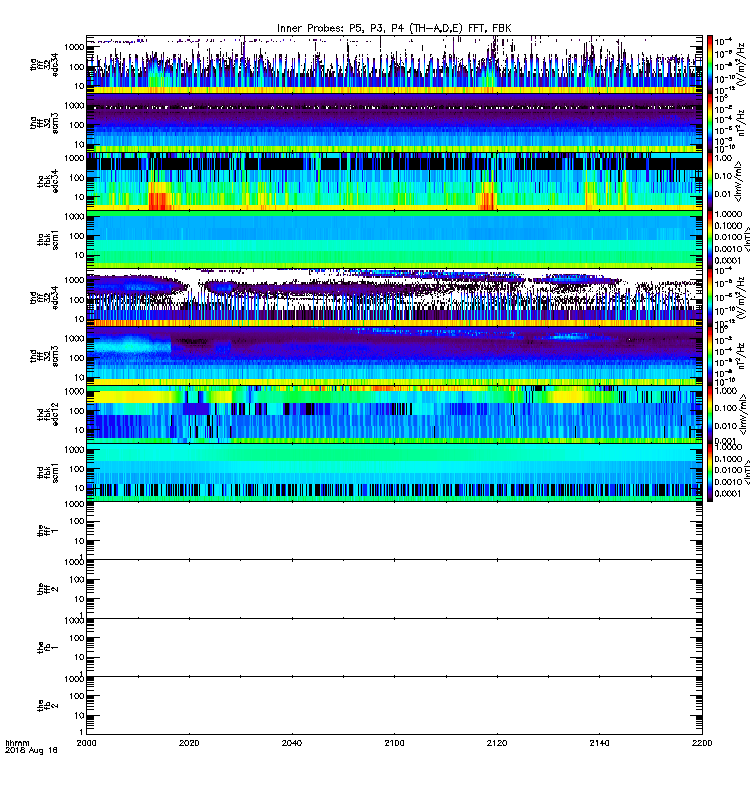Viewport: 750px width, 800px height.
Task: Click the 2000 time tick label
Action: [x=86, y=743]
